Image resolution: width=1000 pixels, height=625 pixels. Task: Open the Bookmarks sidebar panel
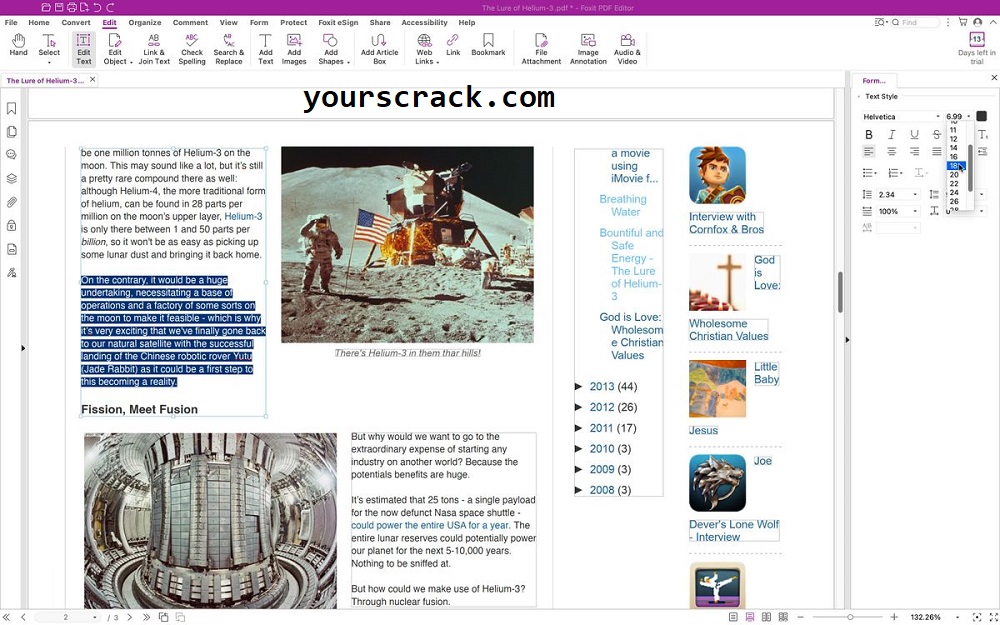11,108
